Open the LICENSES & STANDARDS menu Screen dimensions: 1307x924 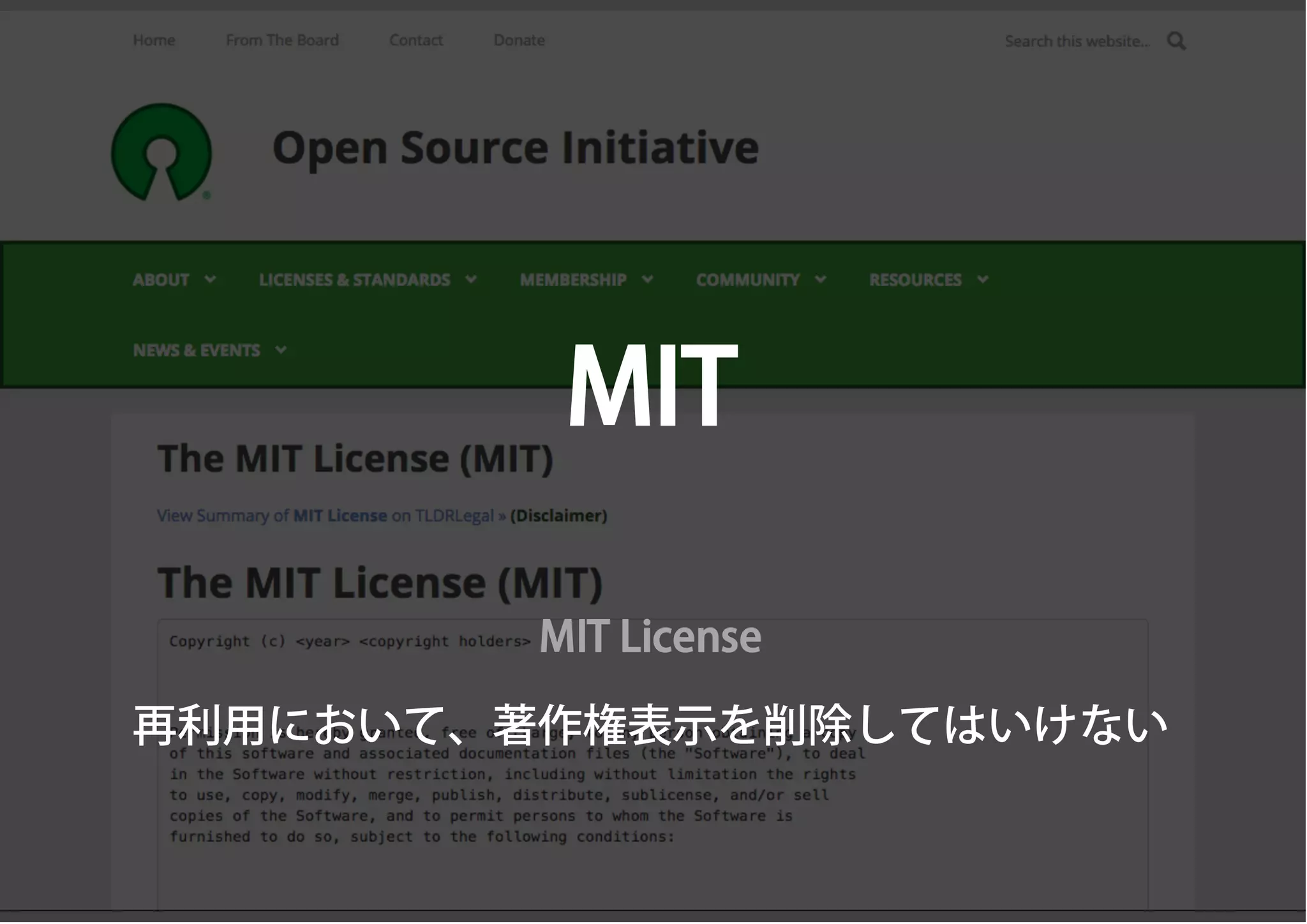[355, 279]
